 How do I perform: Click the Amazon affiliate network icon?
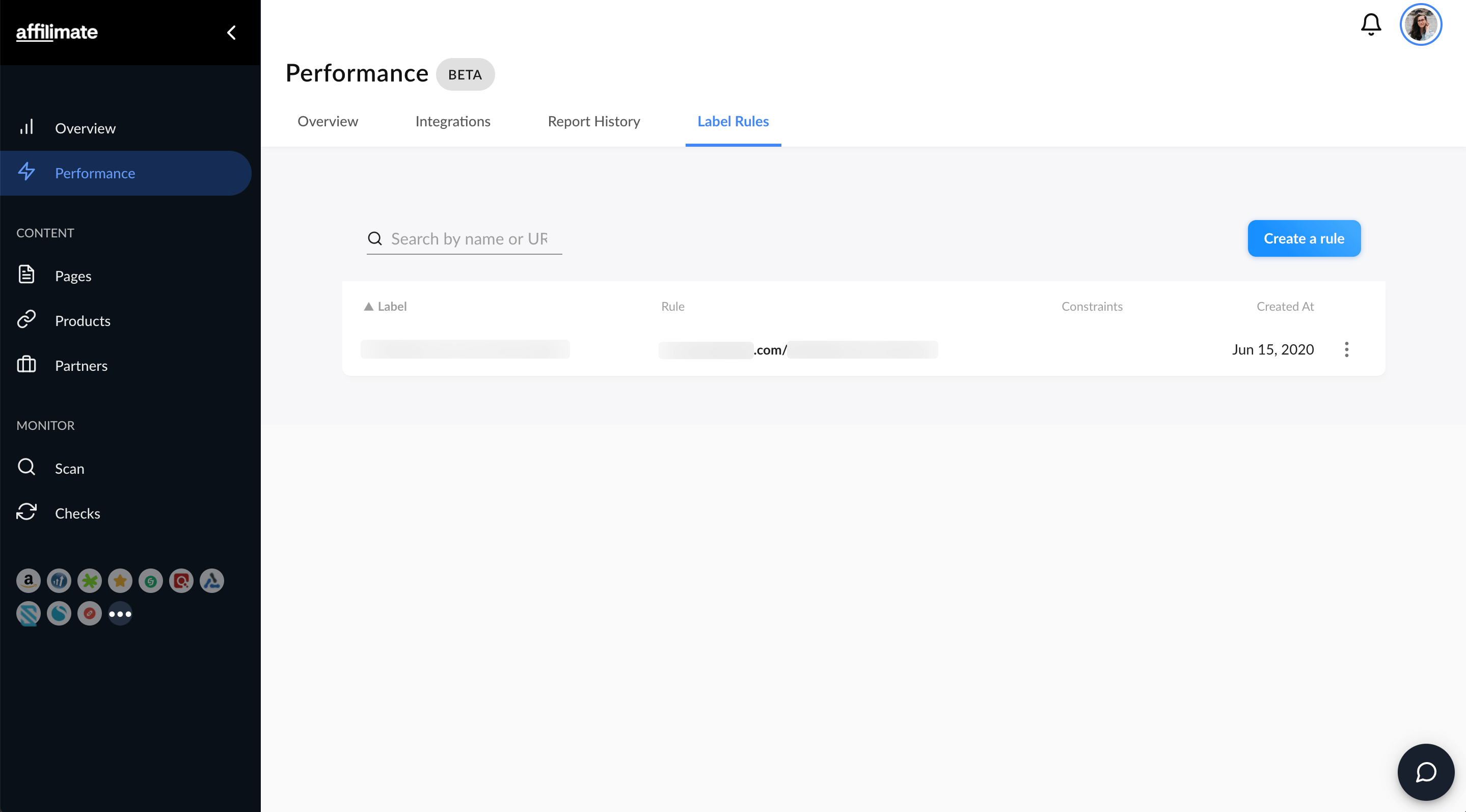point(28,581)
